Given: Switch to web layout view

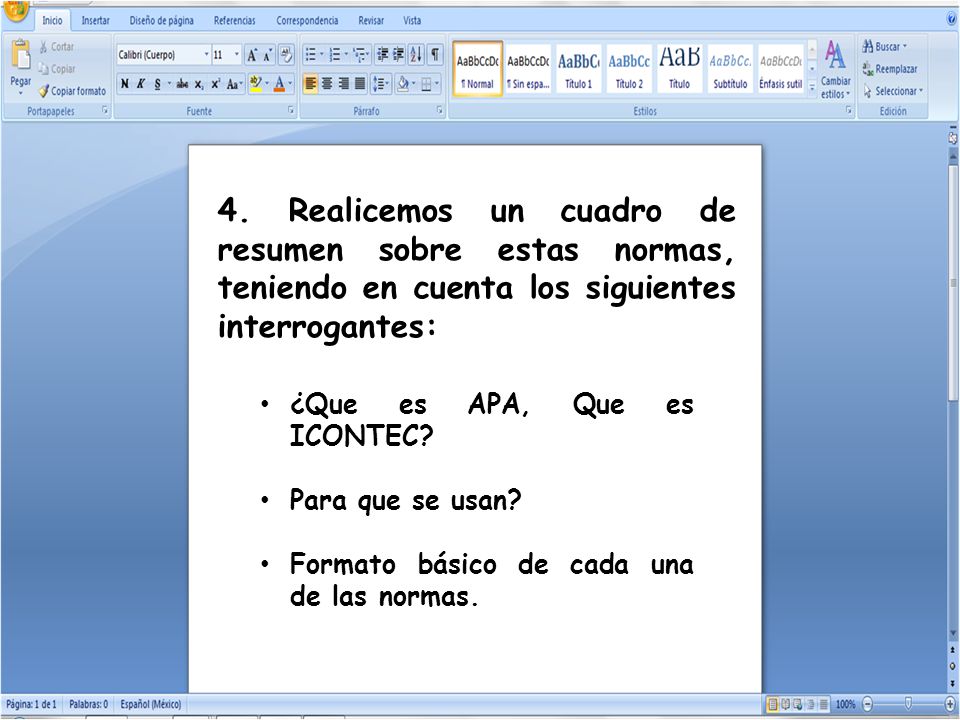Looking at the screenshot, I should [798, 704].
